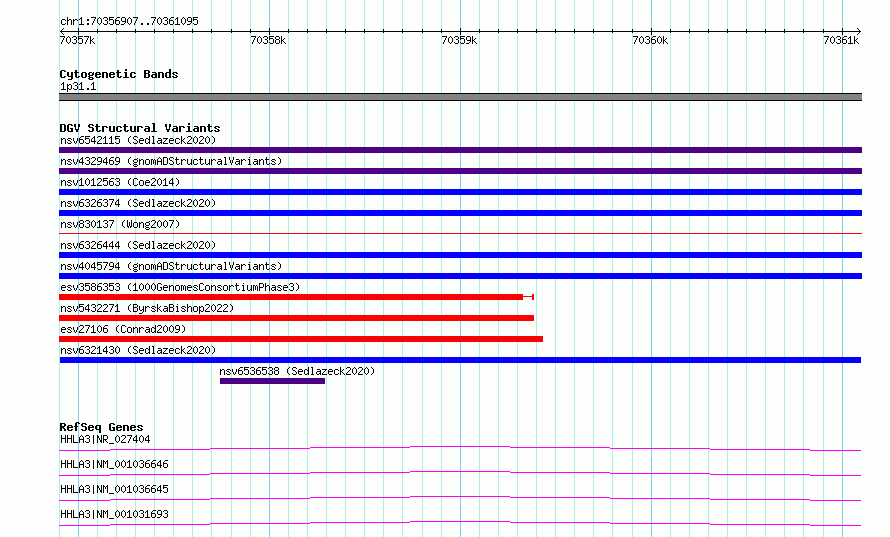Viewport: 890px width, 537px height.
Task: Click the blue bar for nsv6326374
Action: point(460,213)
